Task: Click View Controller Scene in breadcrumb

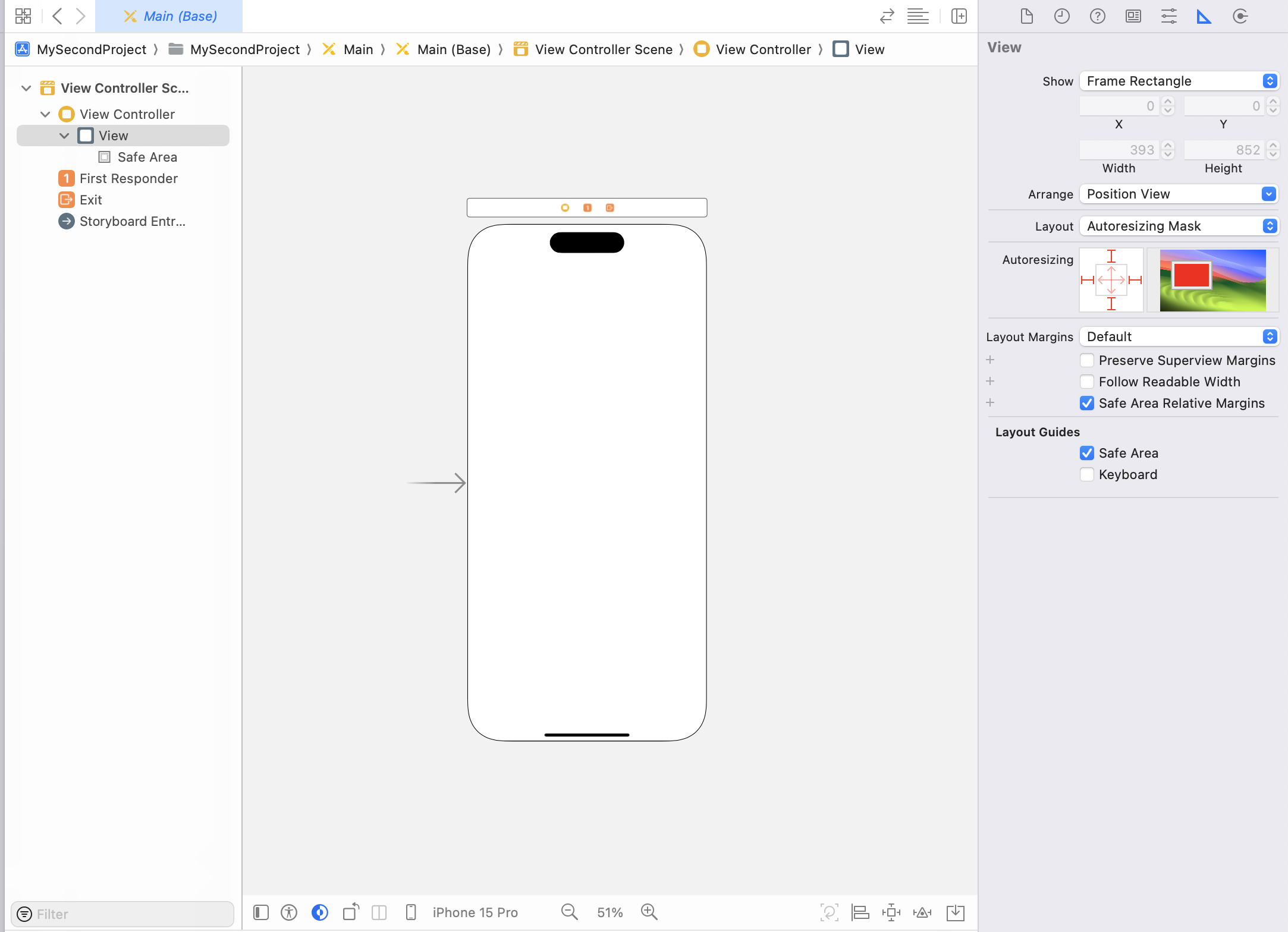Action: click(x=603, y=49)
